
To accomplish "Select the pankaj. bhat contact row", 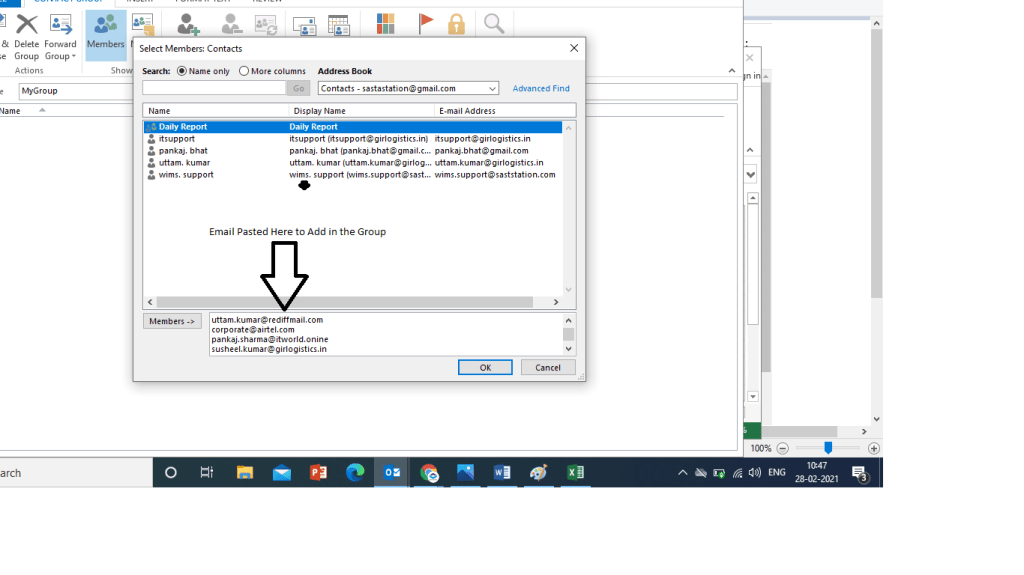I will [x=184, y=150].
